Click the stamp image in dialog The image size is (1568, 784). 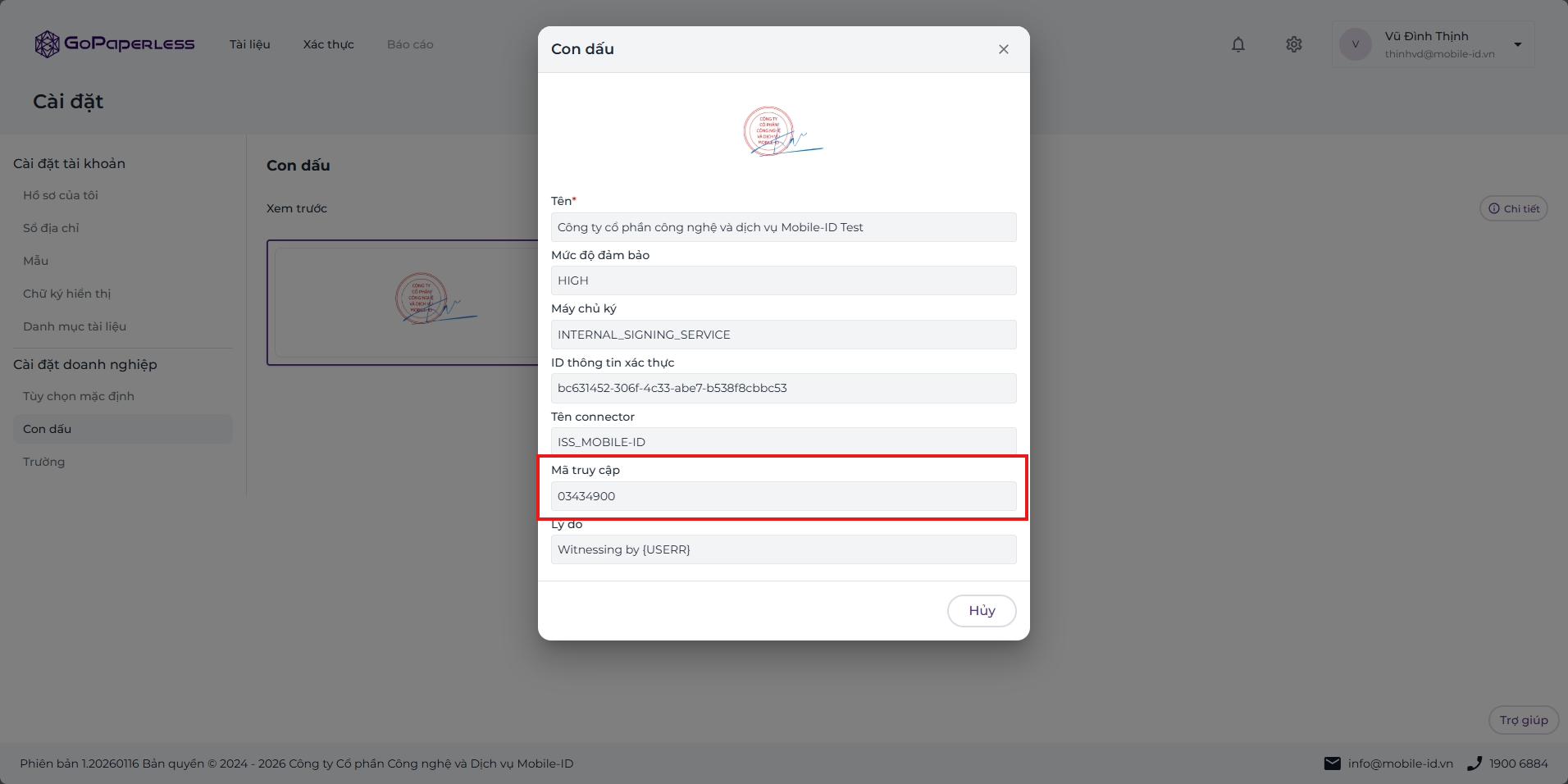pyautogui.click(x=783, y=131)
